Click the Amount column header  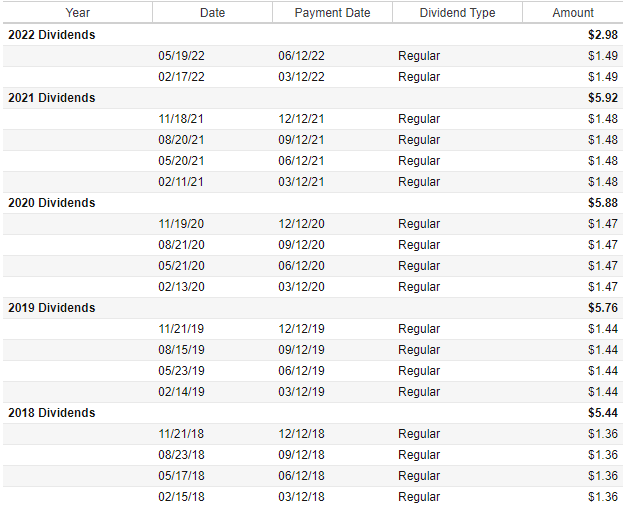click(572, 13)
